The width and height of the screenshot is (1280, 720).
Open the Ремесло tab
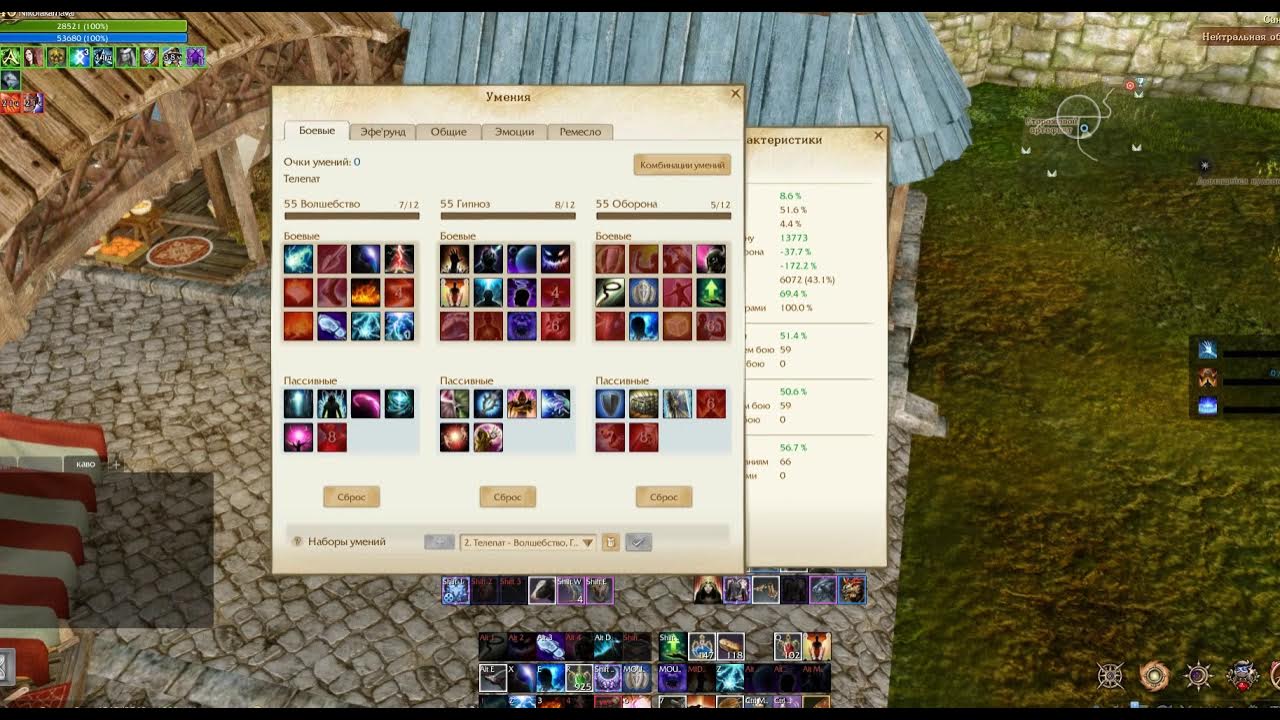pyautogui.click(x=581, y=132)
